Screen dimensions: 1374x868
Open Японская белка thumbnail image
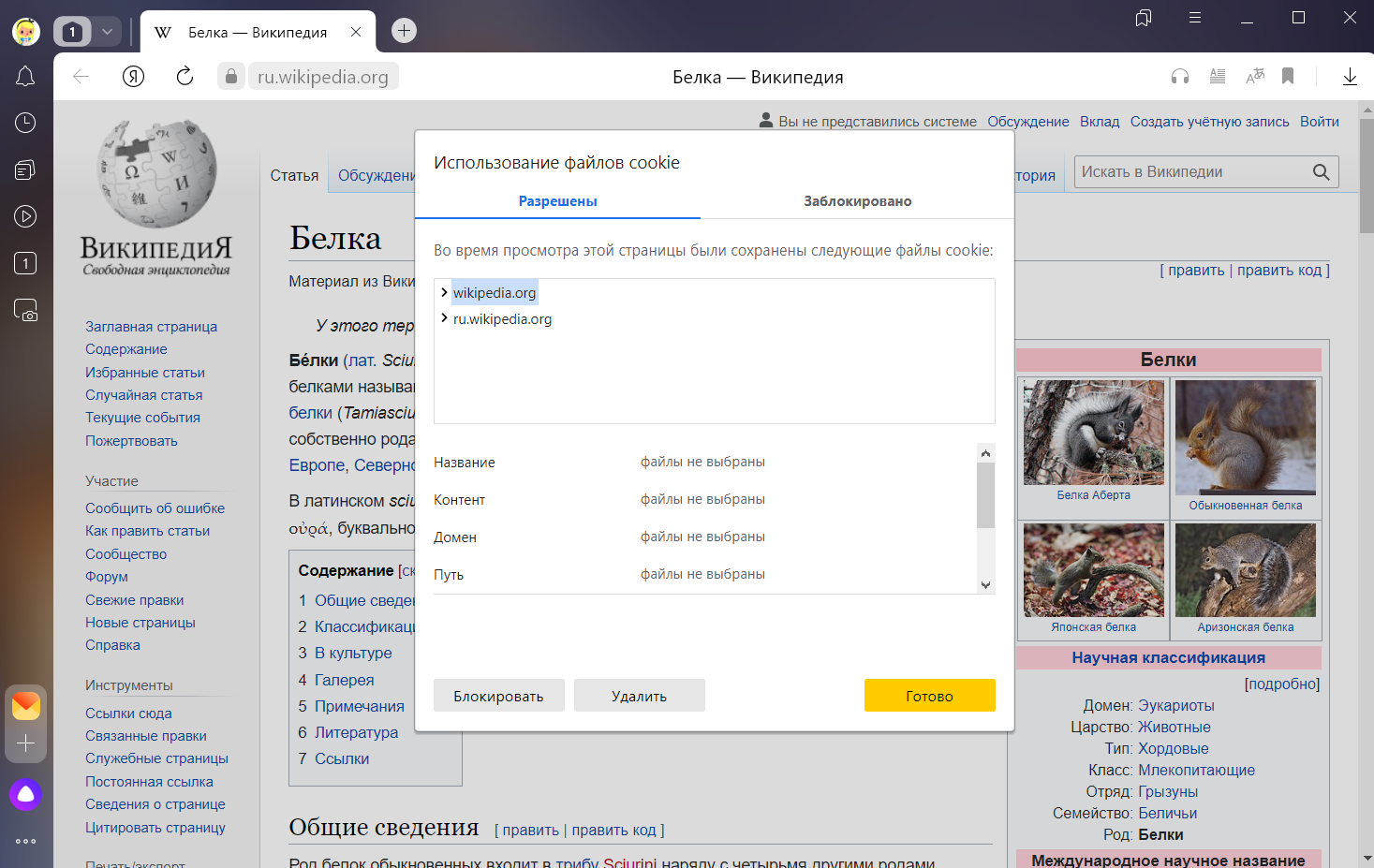pyautogui.click(x=1094, y=570)
